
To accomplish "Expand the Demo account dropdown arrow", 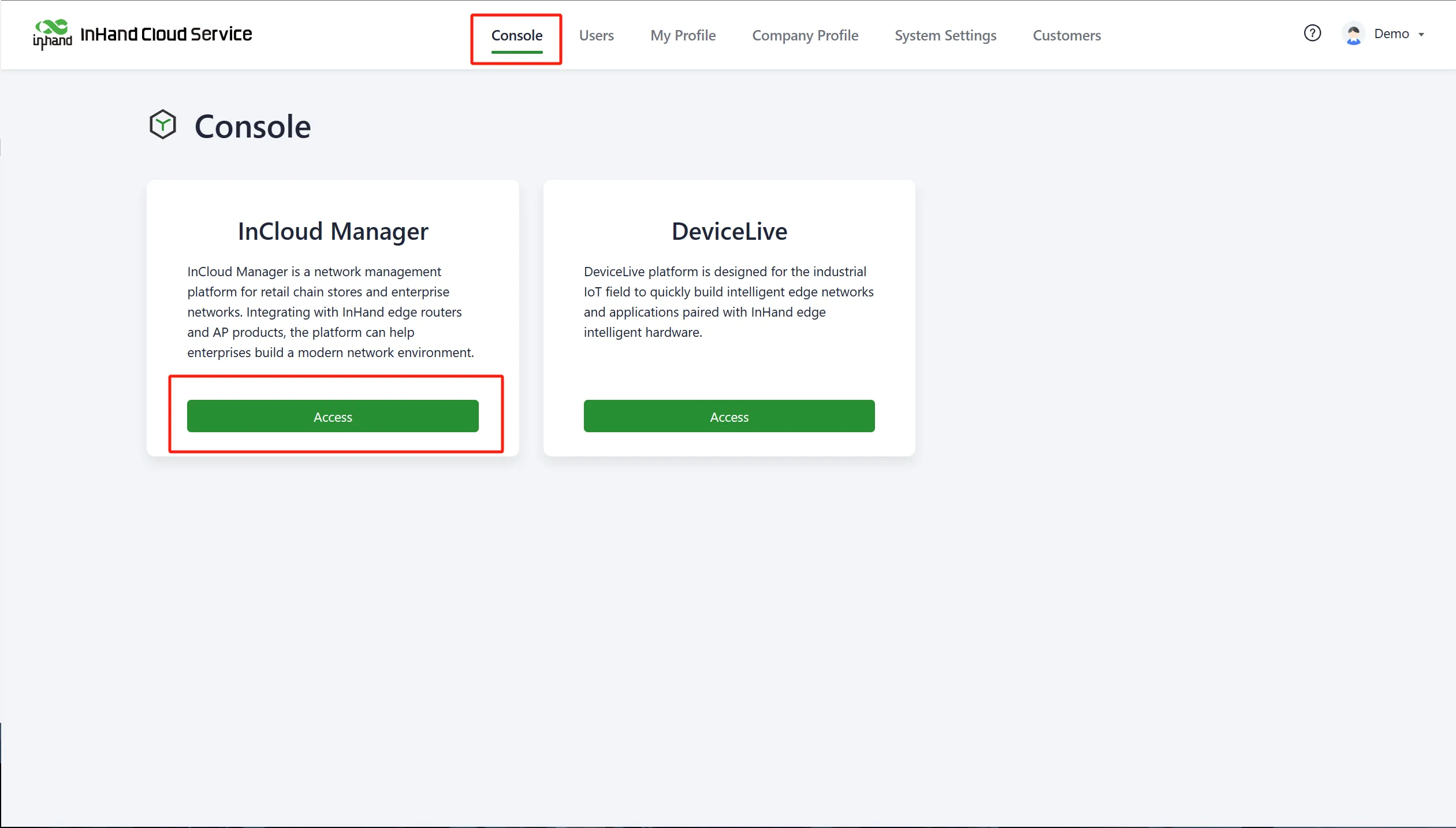I will coord(1421,35).
